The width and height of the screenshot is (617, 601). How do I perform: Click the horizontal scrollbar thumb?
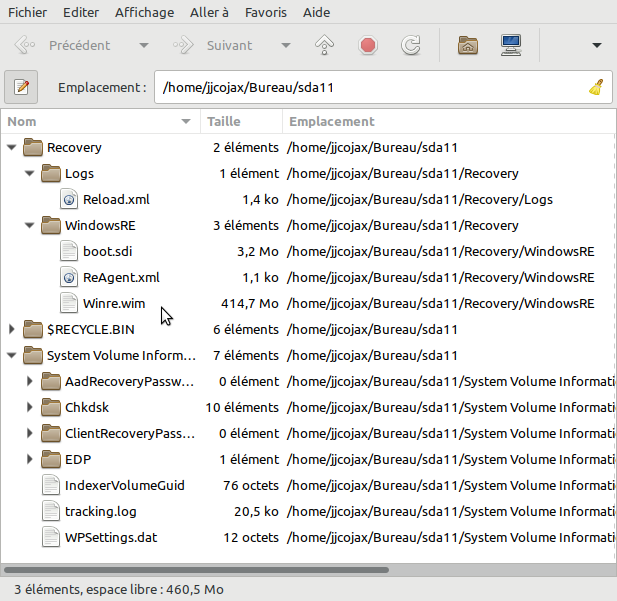[x=196, y=570]
